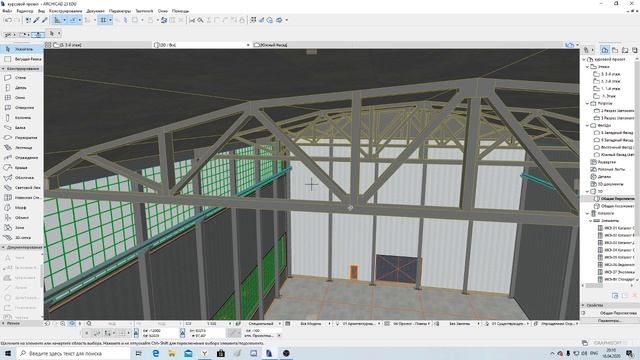
Task: Open the Вид menu
Action: 41,11
